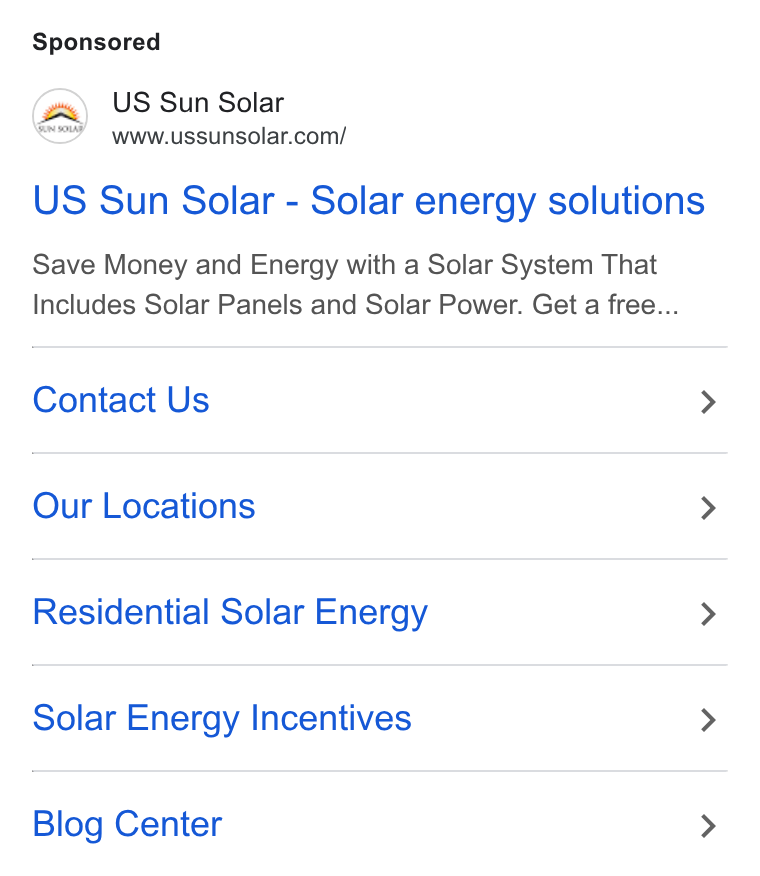The image size is (760, 876).
Task: Click the black US Sun Solar advertiser name
Action: tap(198, 103)
